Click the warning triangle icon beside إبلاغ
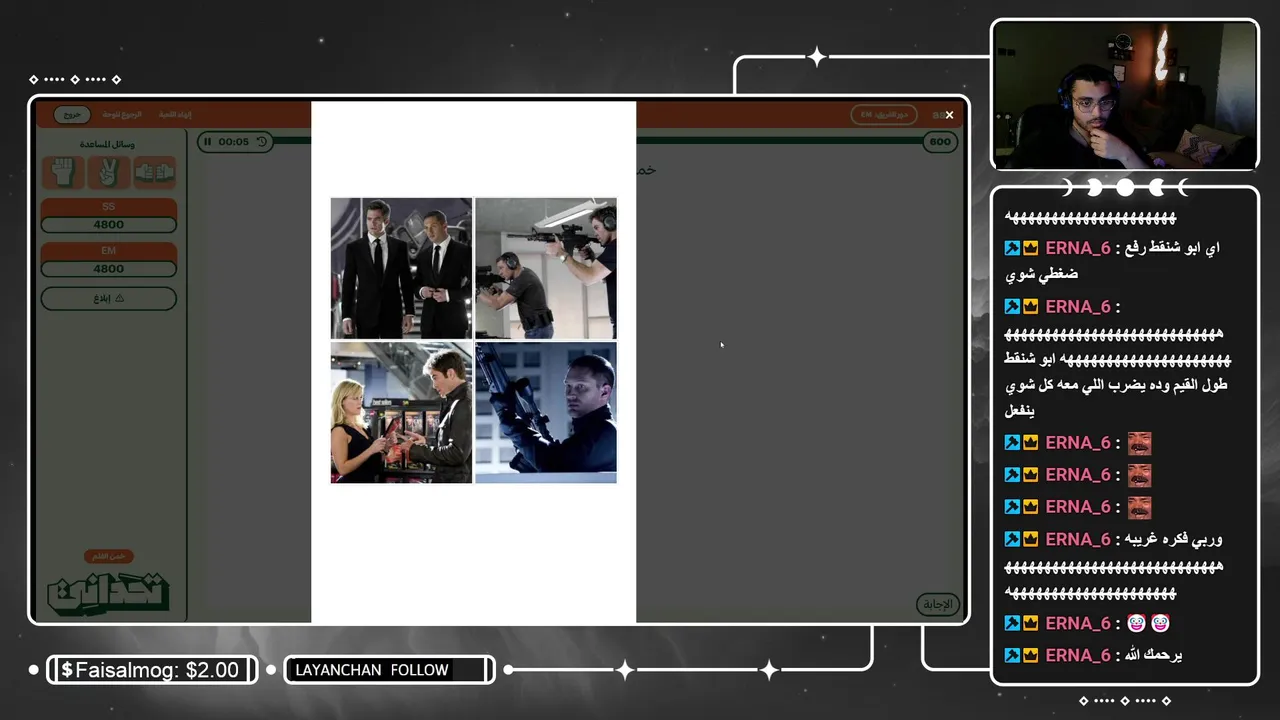1280x720 pixels. click(x=120, y=298)
